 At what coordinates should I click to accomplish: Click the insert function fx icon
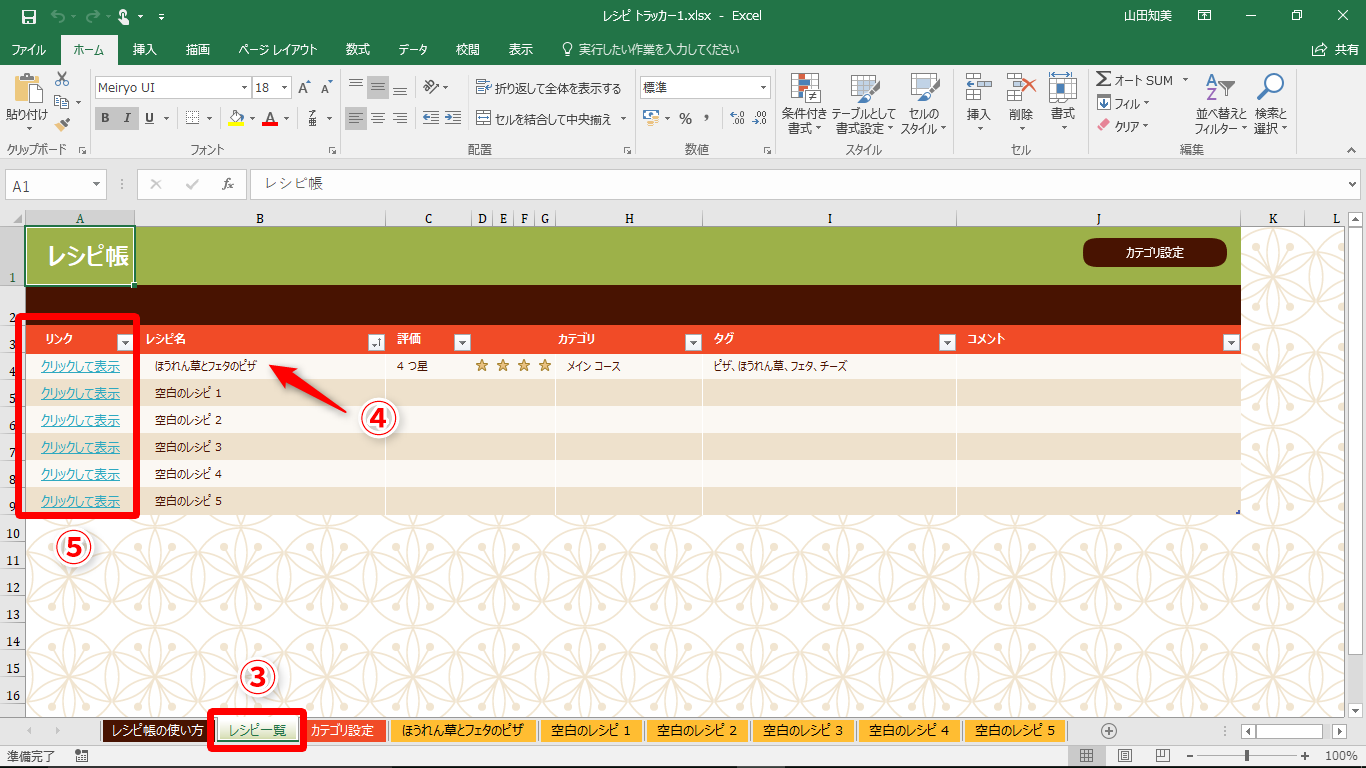point(228,185)
